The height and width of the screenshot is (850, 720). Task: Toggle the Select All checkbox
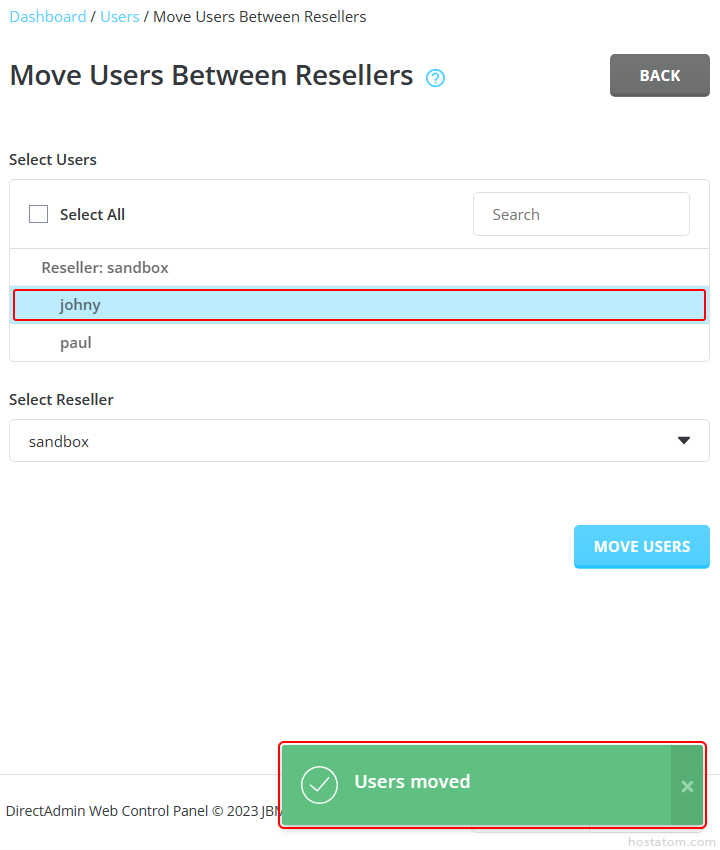click(39, 214)
